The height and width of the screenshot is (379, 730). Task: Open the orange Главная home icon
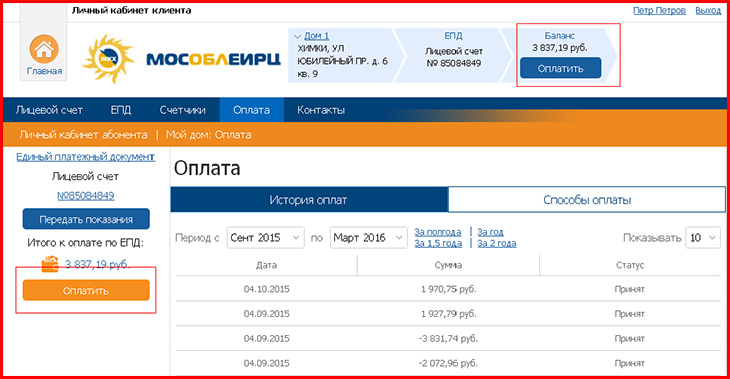pos(44,49)
